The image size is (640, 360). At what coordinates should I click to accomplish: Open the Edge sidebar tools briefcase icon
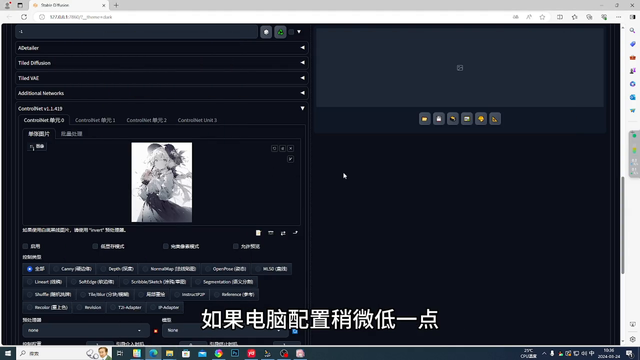[x=632, y=58]
